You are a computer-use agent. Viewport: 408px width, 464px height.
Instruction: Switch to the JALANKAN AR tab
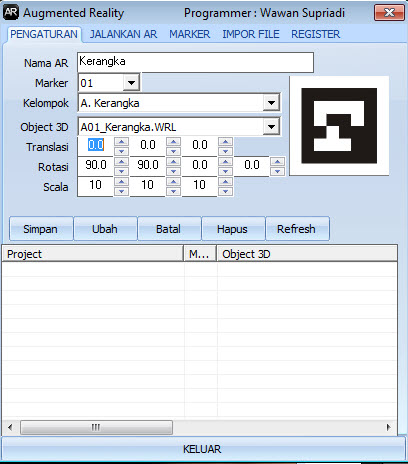click(123, 34)
